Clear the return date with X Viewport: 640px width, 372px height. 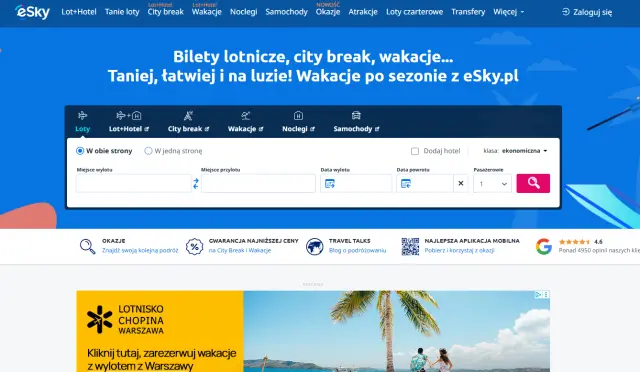tap(461, 183)
